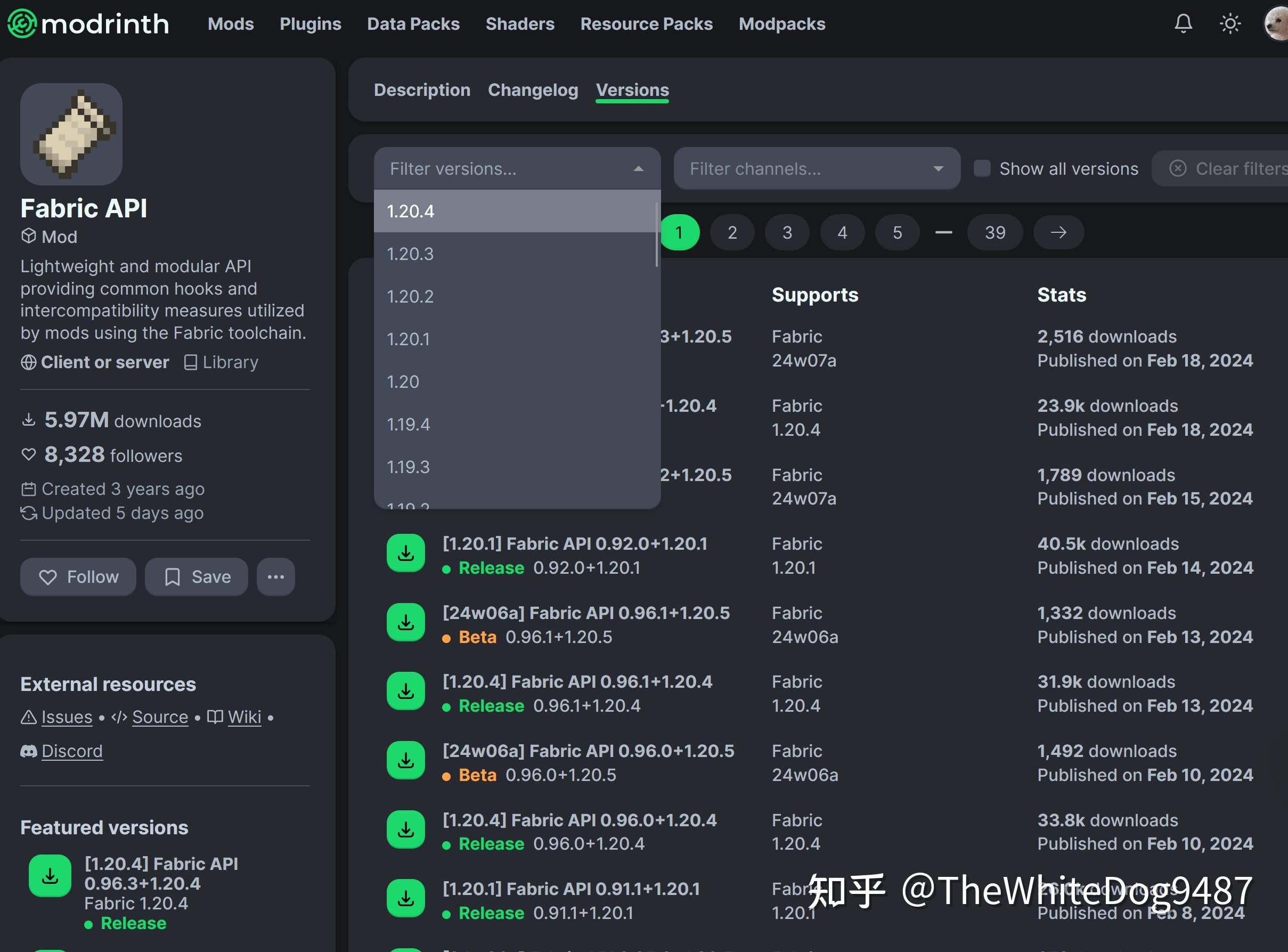The width and height of the screenshot is (1288, 952).
Task: Check the Show all versions box
Action: [982, 168]
